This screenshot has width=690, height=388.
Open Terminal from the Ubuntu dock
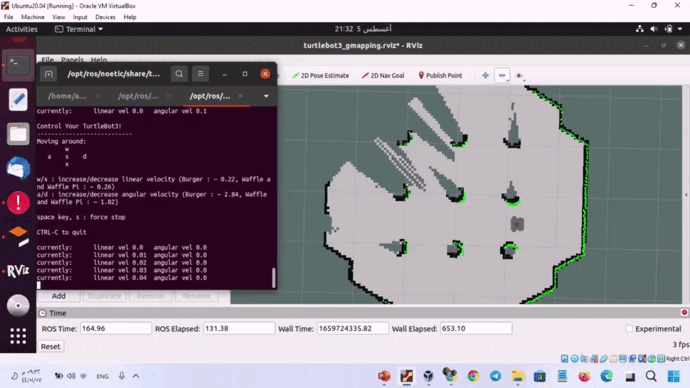click(x=18, y=65)
